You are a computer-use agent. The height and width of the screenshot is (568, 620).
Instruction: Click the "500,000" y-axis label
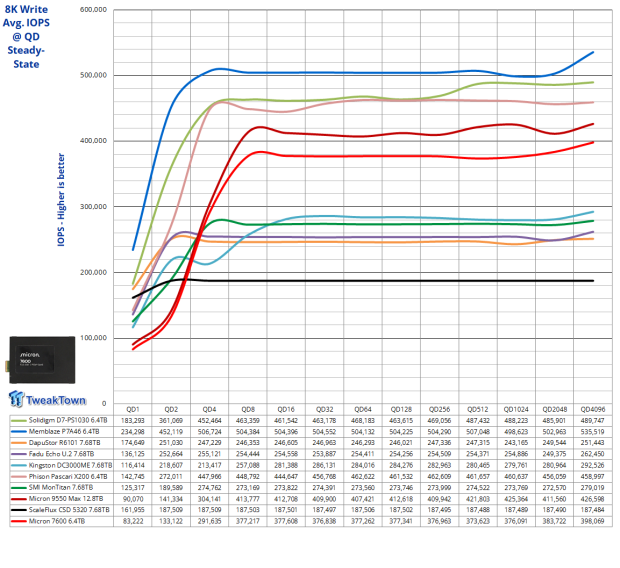click(x=93, y=75)
